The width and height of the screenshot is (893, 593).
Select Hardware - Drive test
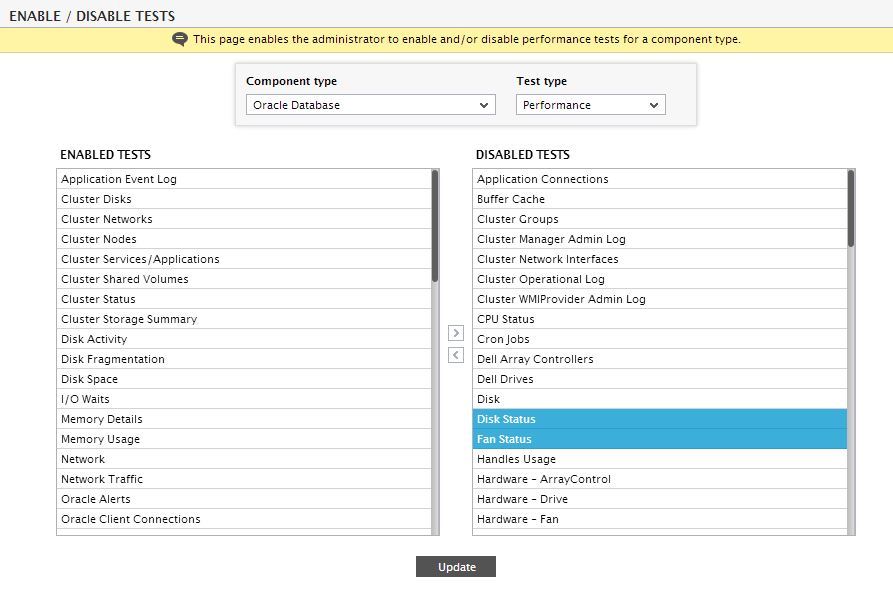pos(660,498)
